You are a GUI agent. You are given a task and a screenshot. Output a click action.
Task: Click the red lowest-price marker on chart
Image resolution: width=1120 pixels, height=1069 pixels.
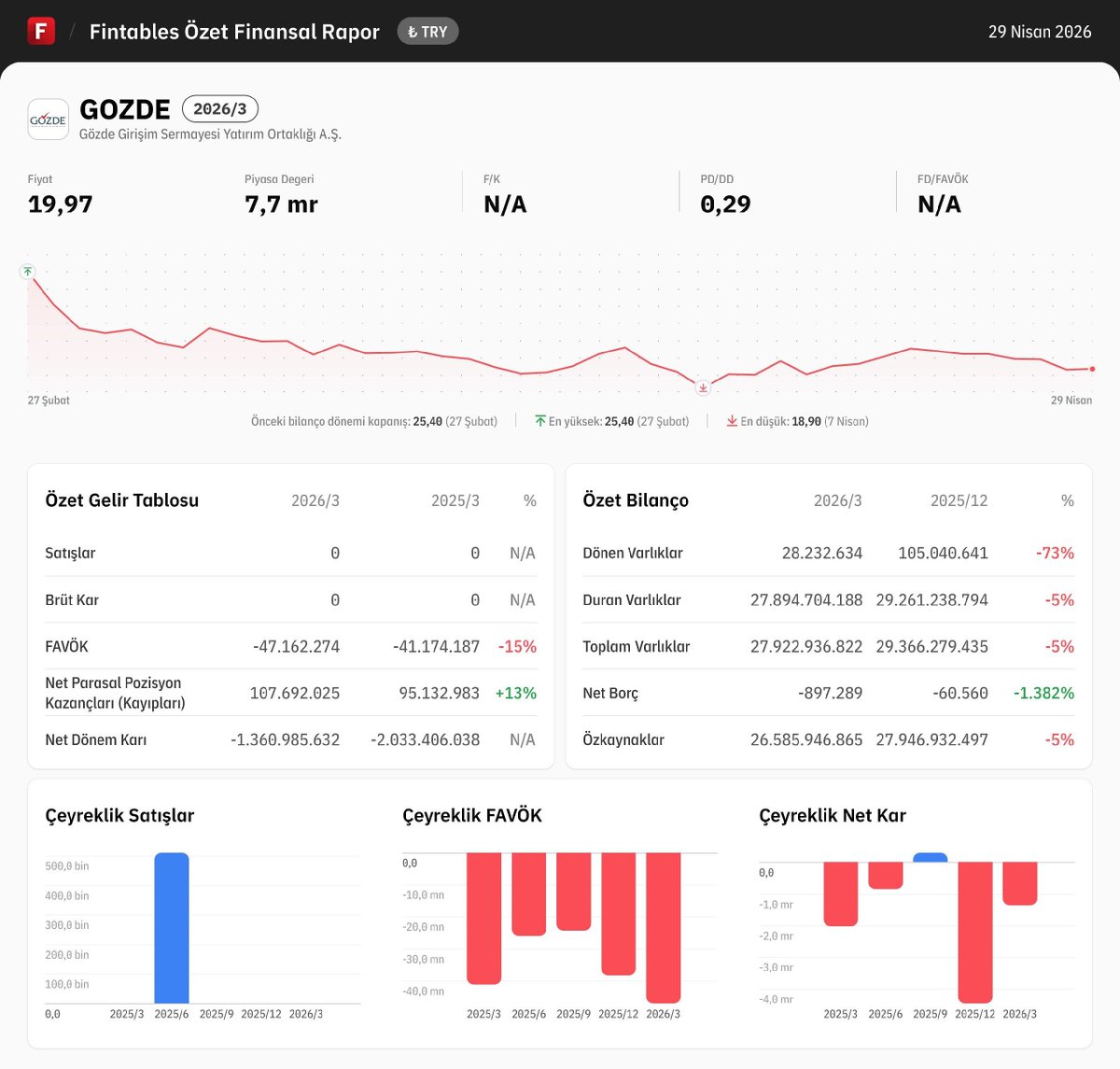coord(703,387)
